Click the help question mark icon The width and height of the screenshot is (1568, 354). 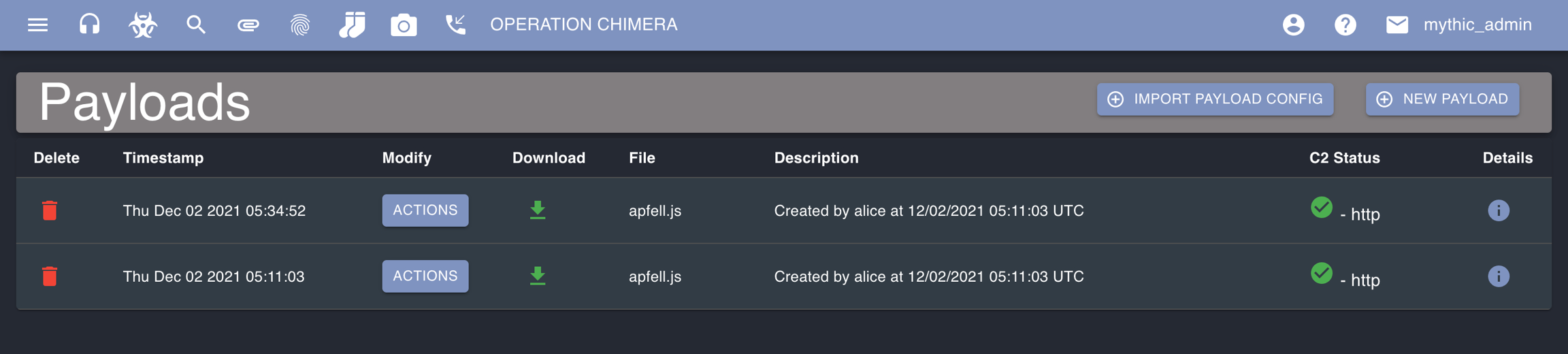[1345, 25]
